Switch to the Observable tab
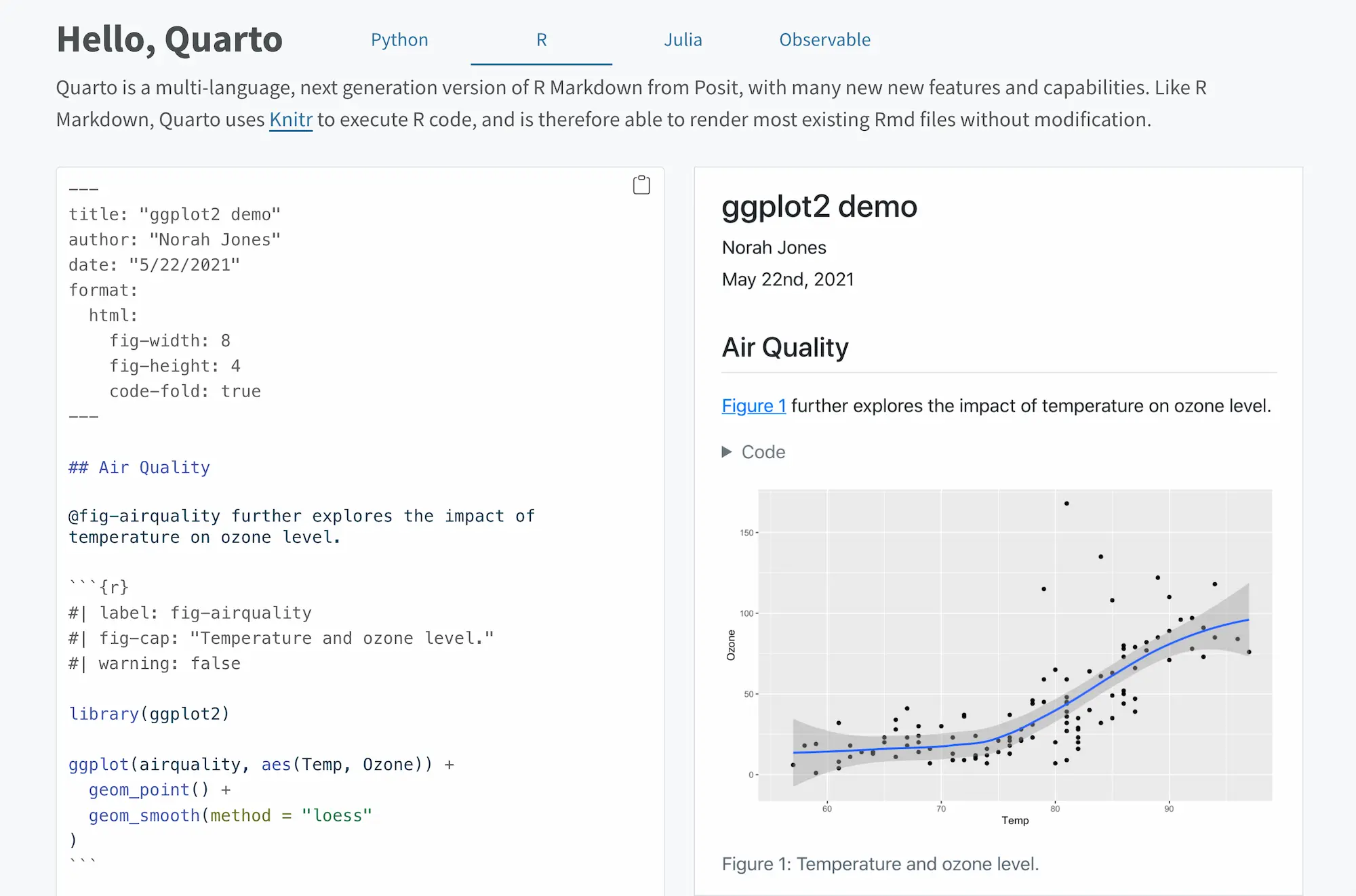This screenshot has width=1356, height=896. click(824, 40)
